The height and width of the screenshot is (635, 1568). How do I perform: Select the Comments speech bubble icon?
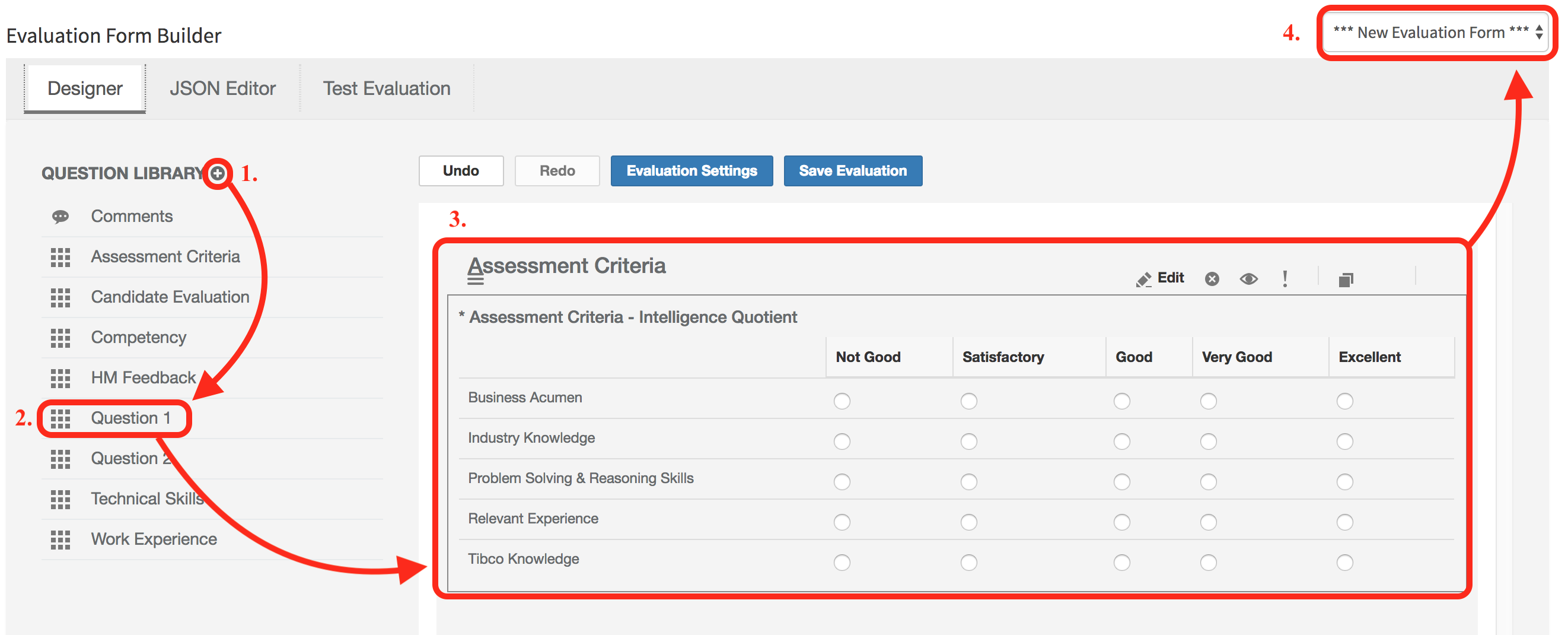[x=60, y=216]
